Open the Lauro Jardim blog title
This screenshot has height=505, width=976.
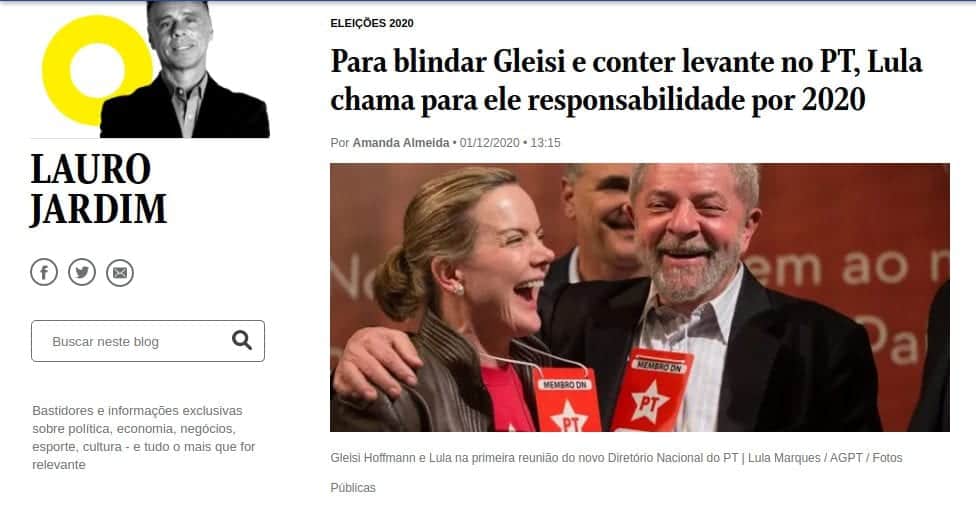99,189
